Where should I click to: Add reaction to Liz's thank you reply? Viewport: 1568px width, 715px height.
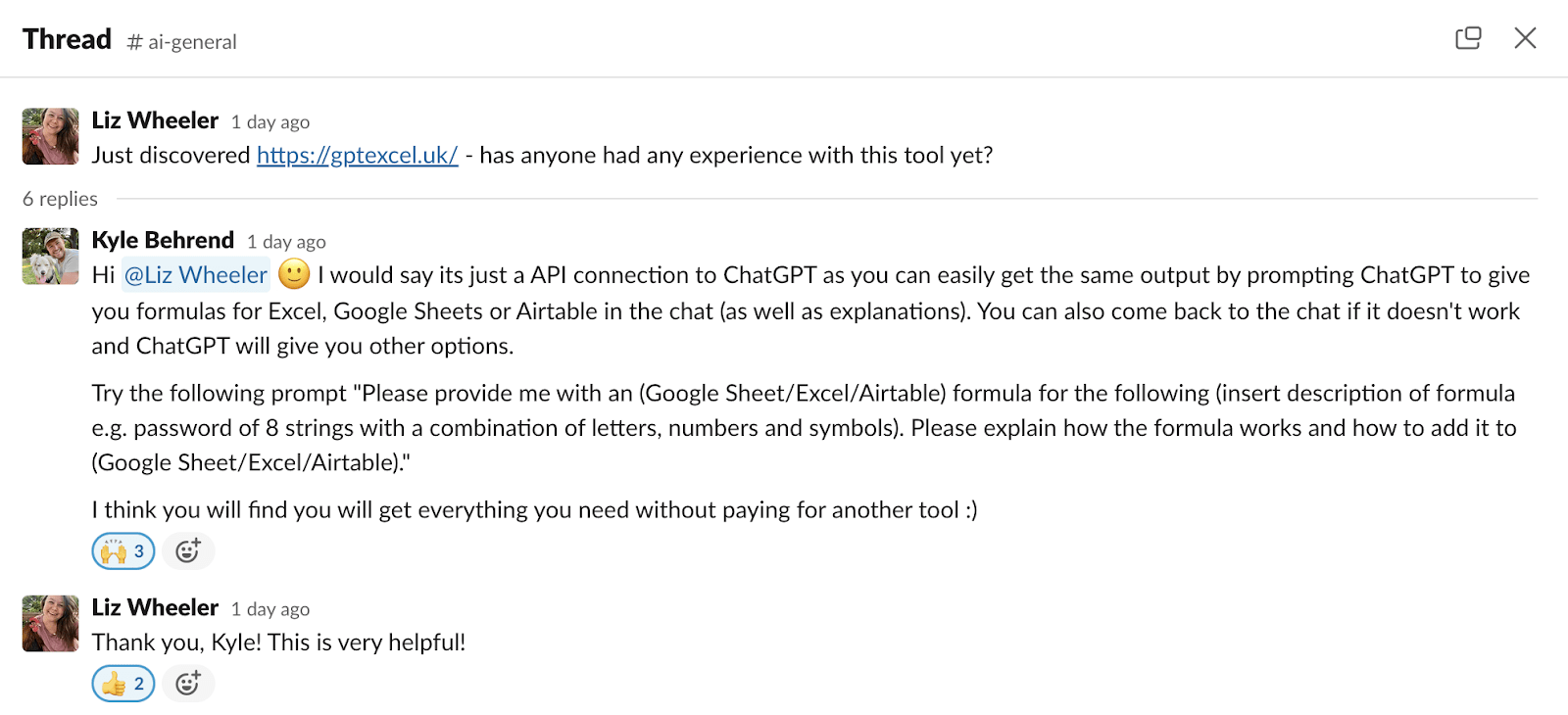click(x=188, y=684)
